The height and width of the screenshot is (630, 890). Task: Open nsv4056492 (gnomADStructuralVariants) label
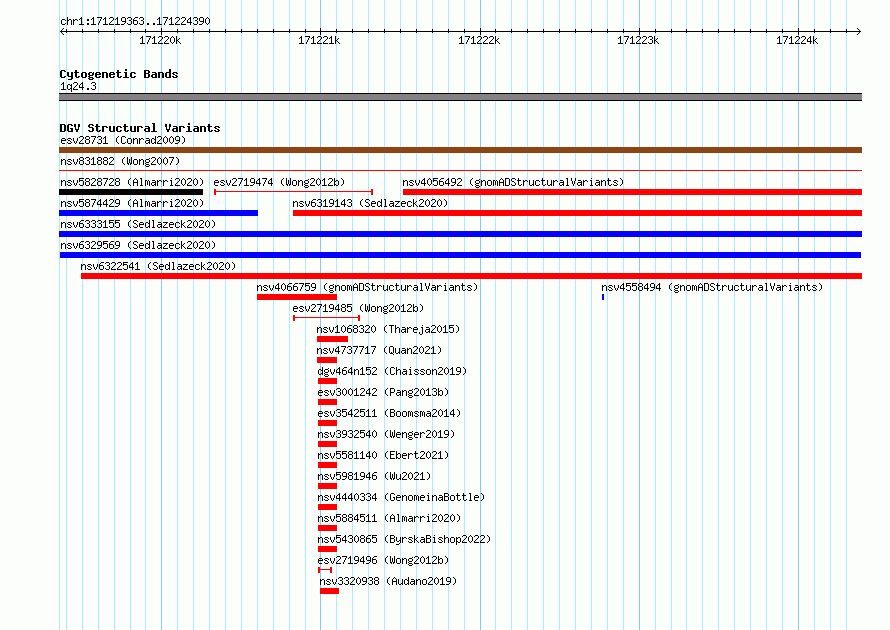(x=513, y=182)
